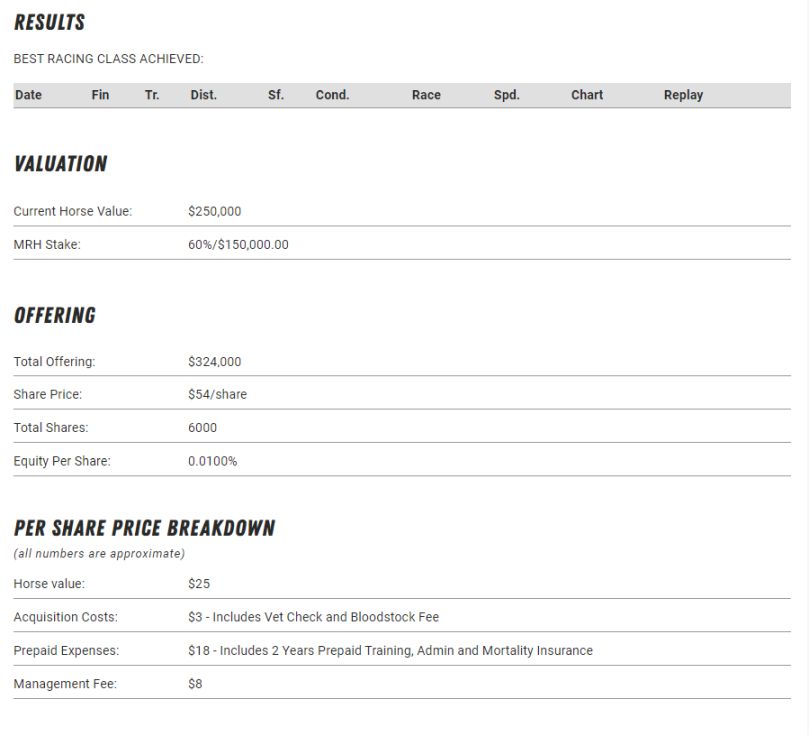Screen dimensions: 809x735
Task: Select the Tr. column header
Action: (152, 95)
